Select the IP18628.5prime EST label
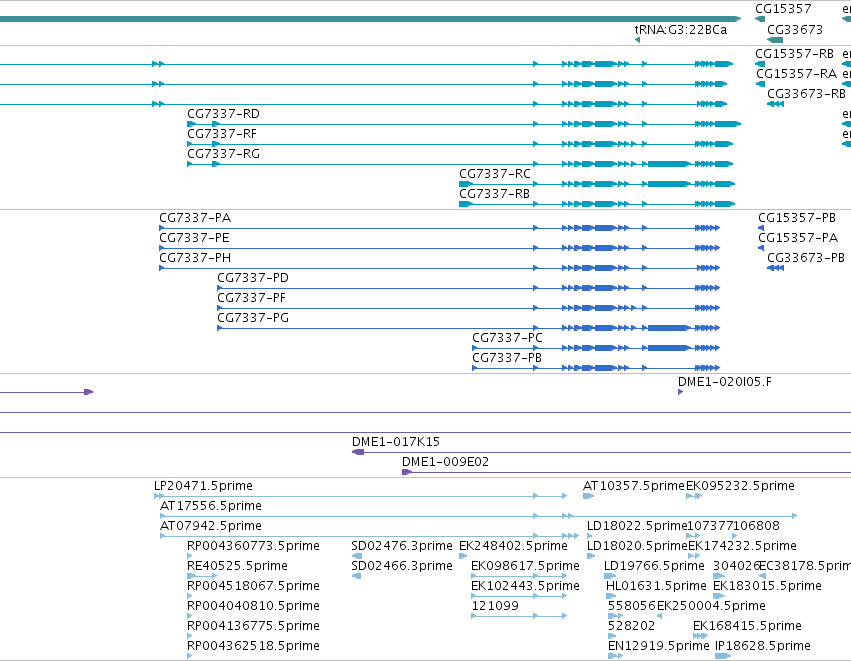This screenshot has width=851, height=661. point(763,646)
